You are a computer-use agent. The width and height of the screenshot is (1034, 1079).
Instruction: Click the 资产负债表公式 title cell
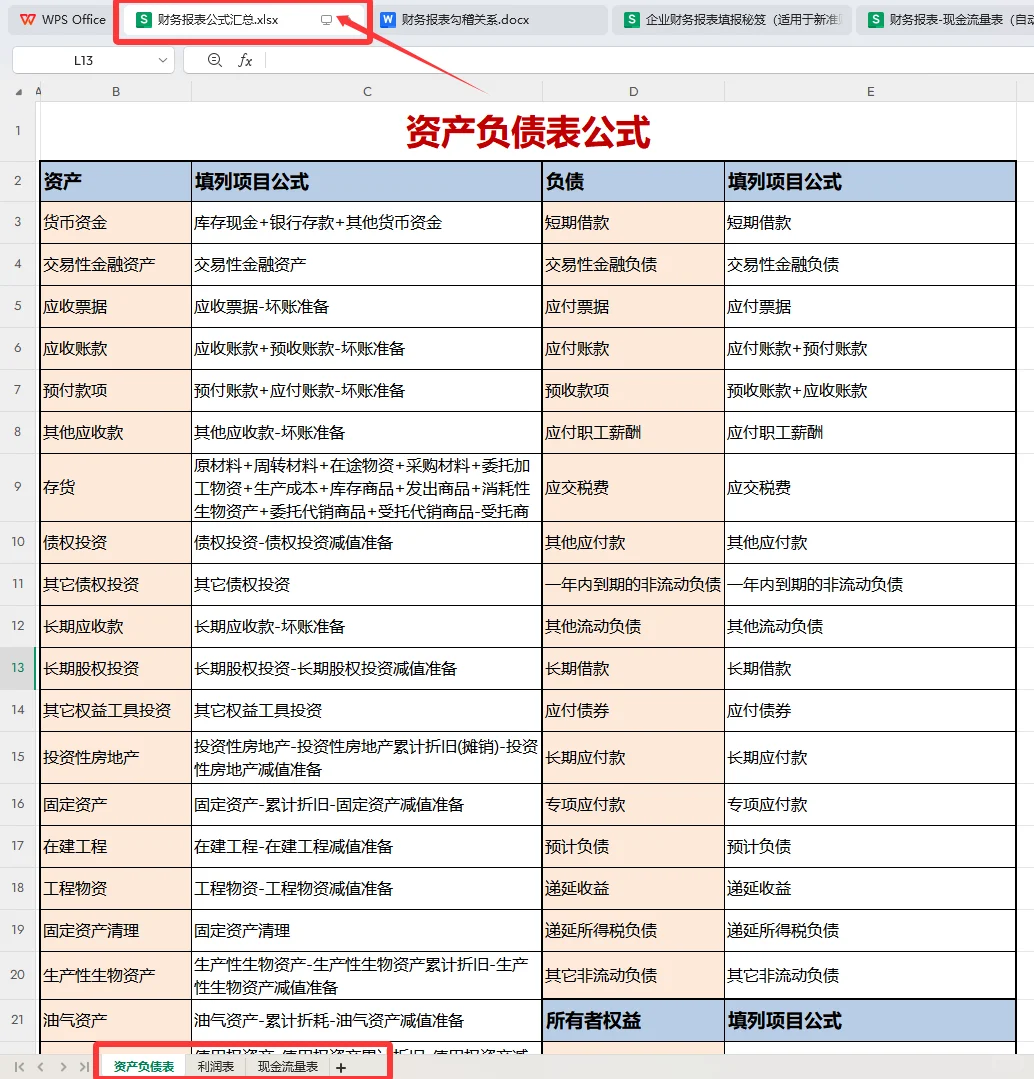click(528, 131)
